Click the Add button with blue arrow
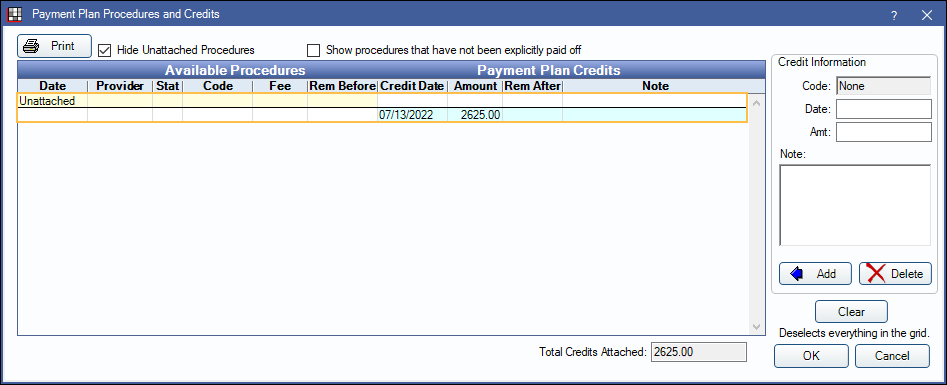This screenshot has width=947, height=385. [x=815, y=273]
